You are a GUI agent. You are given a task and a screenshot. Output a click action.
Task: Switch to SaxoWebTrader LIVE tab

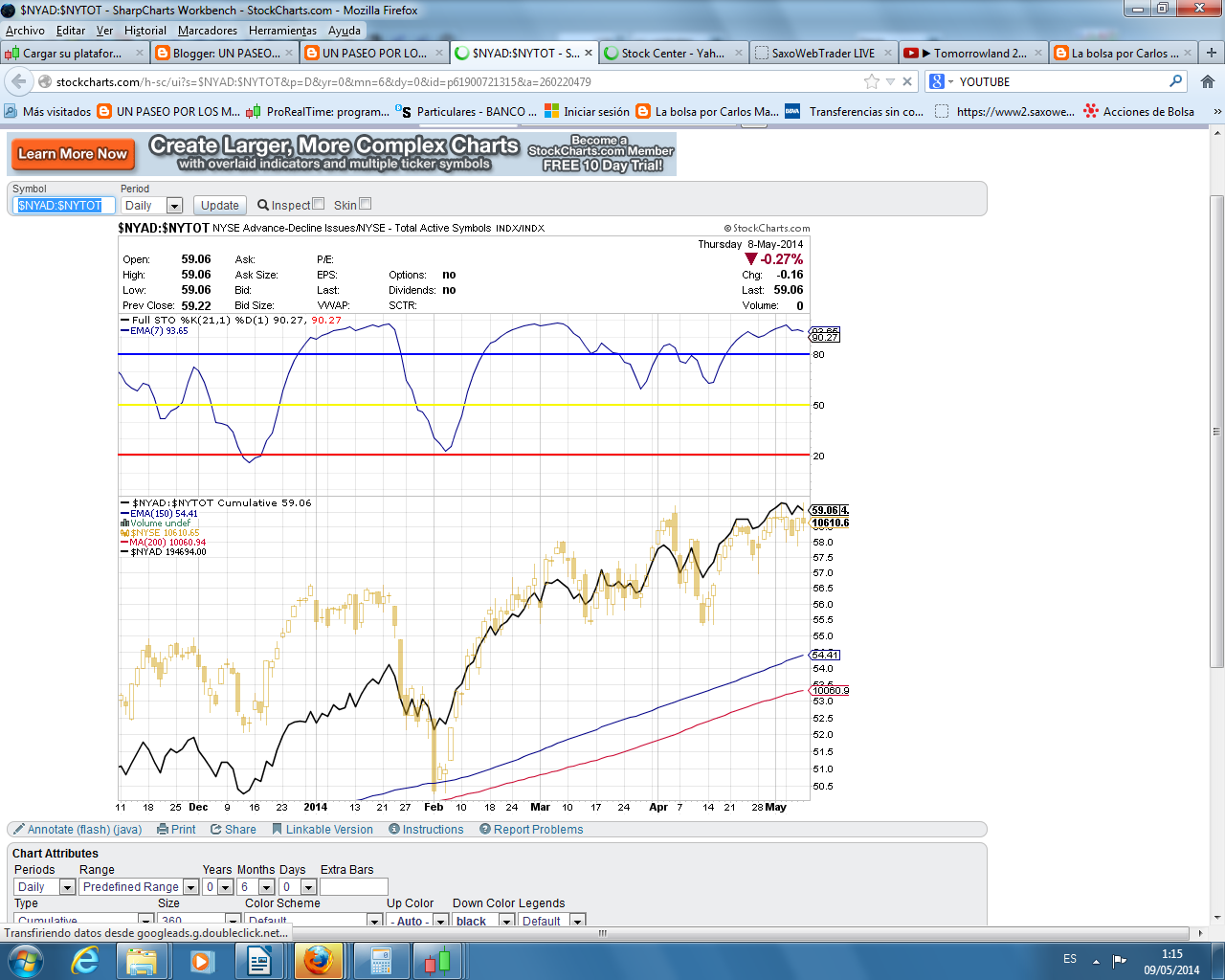coord(823,53)
